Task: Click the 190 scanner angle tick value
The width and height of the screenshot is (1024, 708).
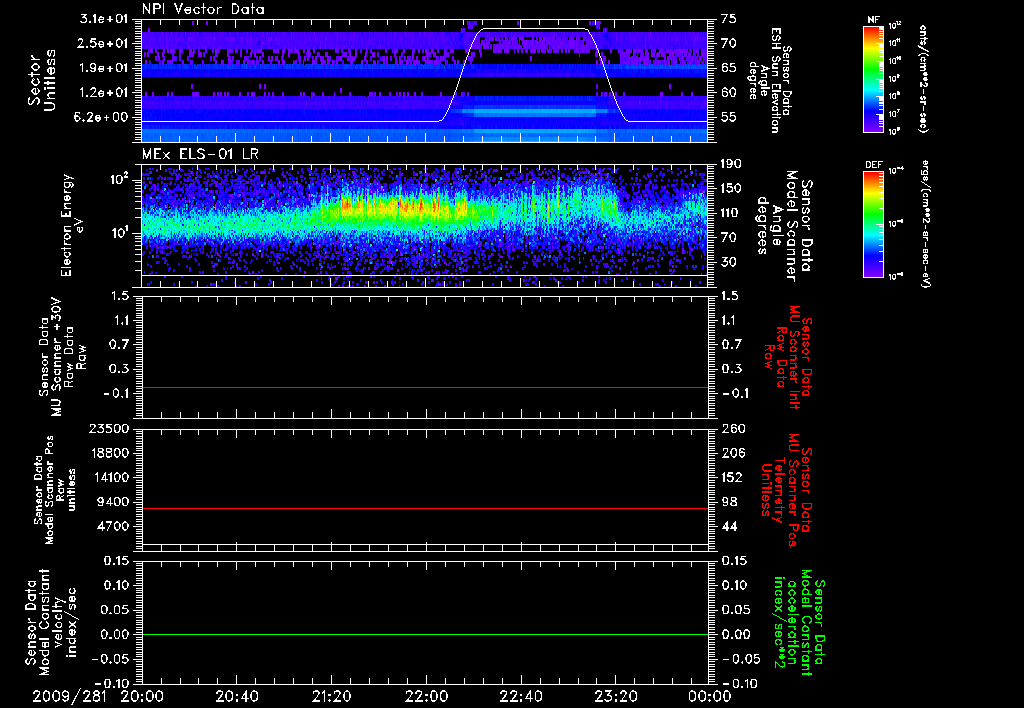Action: tap(732, 164)
